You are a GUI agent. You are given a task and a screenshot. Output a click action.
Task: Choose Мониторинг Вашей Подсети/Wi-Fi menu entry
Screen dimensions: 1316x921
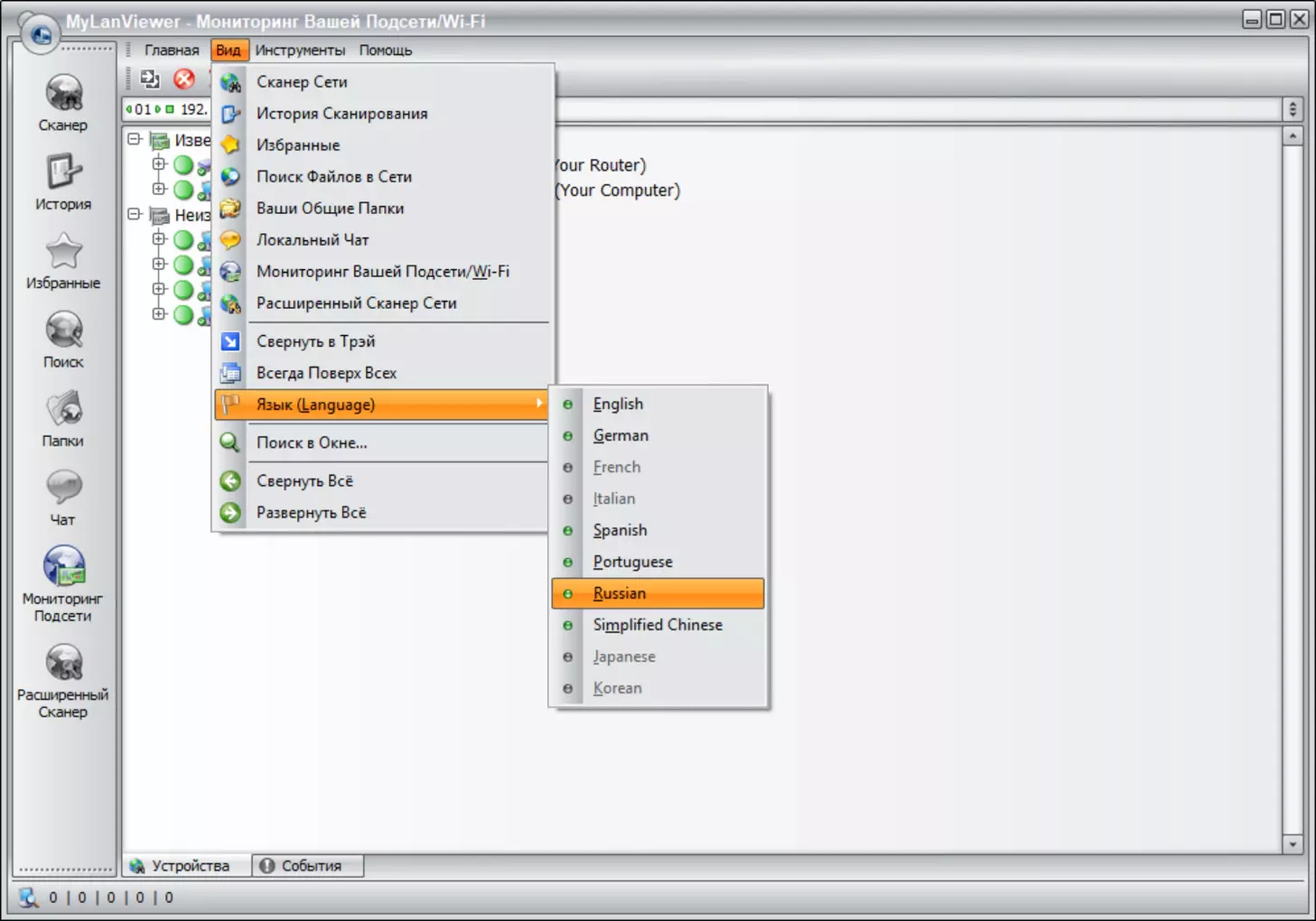383,272
